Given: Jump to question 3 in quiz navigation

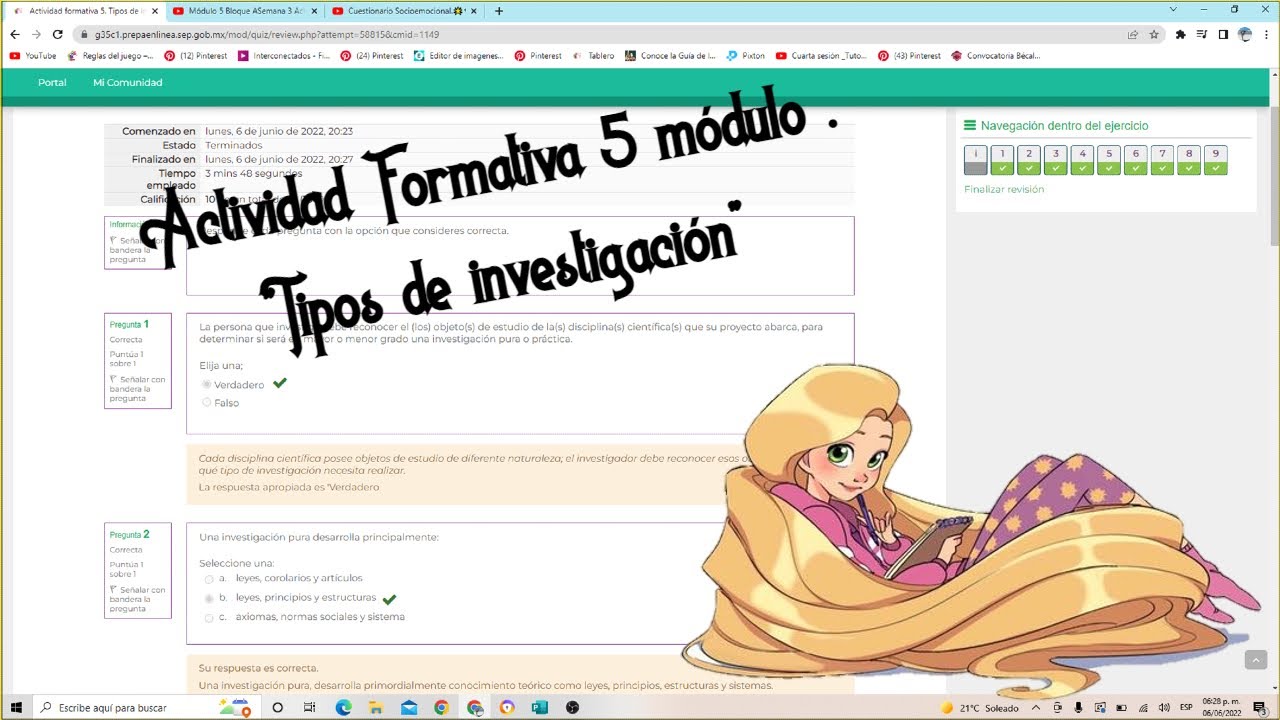Looking at the screenshot, I should 1055,160.
